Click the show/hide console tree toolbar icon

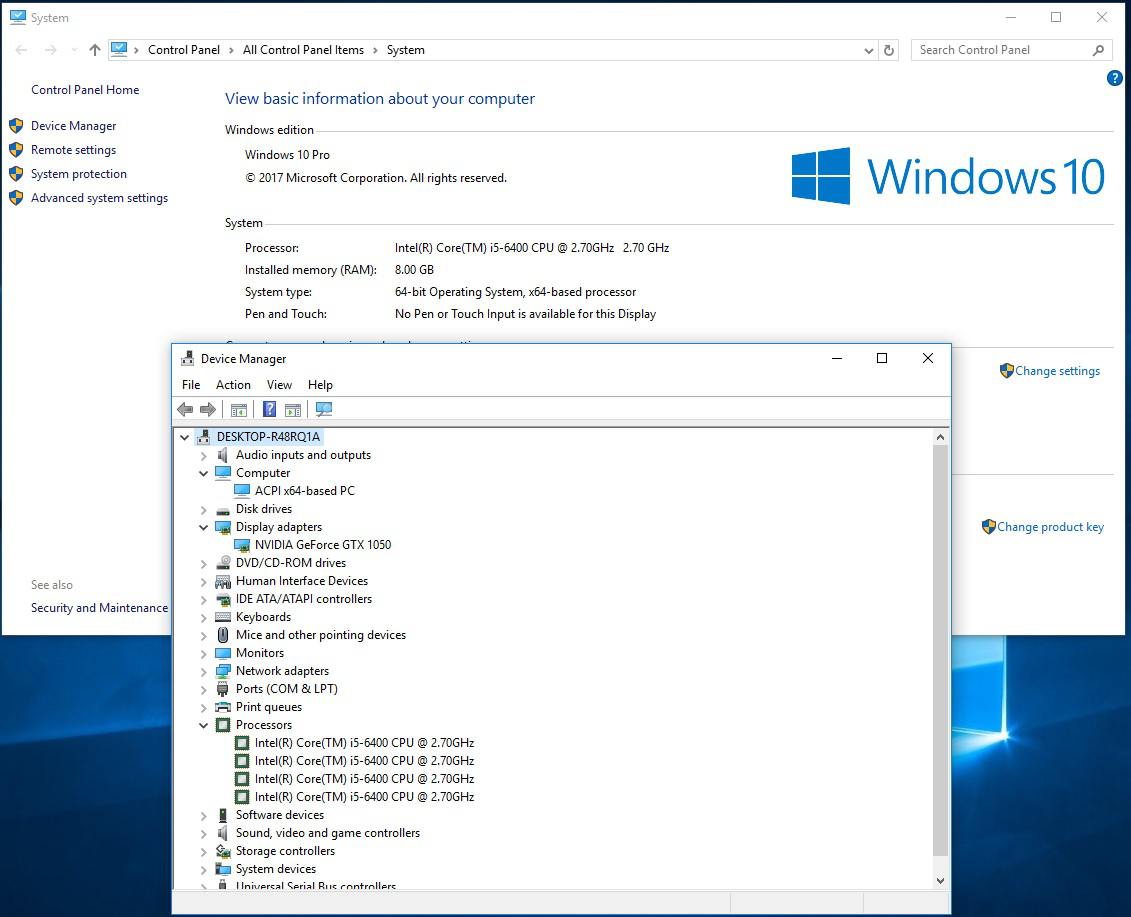coord(239,410)
